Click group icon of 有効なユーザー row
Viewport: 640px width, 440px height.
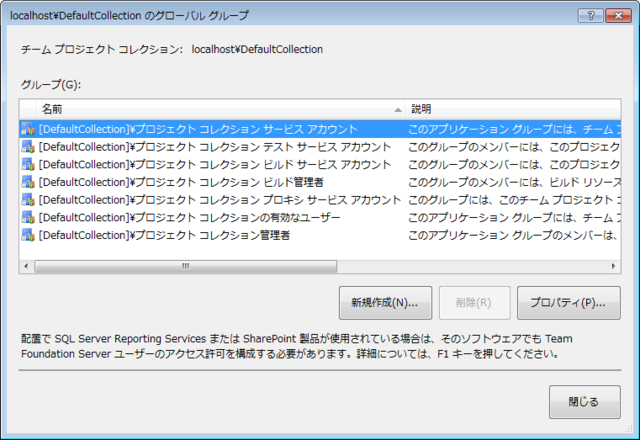point(28,218)
